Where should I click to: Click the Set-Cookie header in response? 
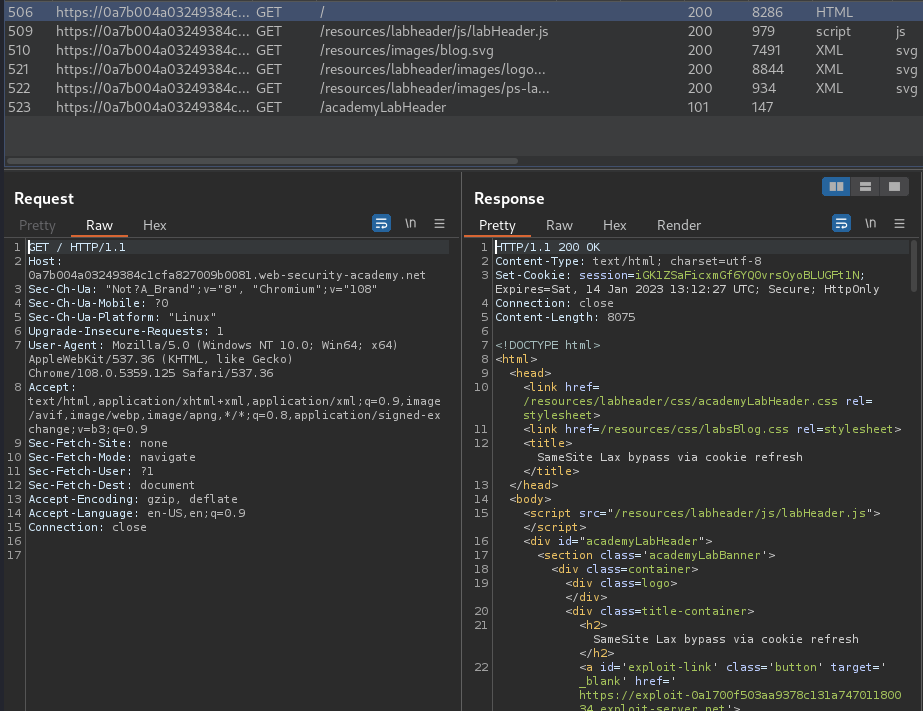tap(687, 283)
